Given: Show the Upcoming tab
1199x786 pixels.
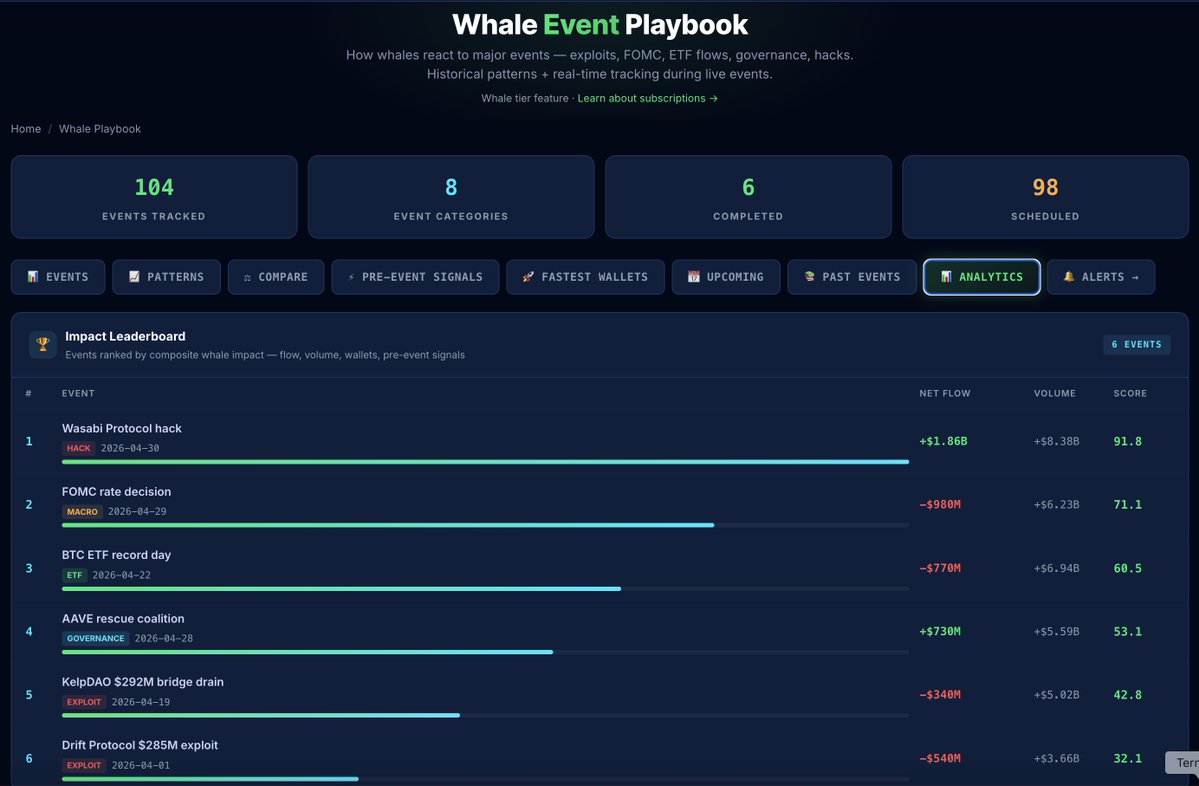Looking at the screenshot, I should pos(726,277).
